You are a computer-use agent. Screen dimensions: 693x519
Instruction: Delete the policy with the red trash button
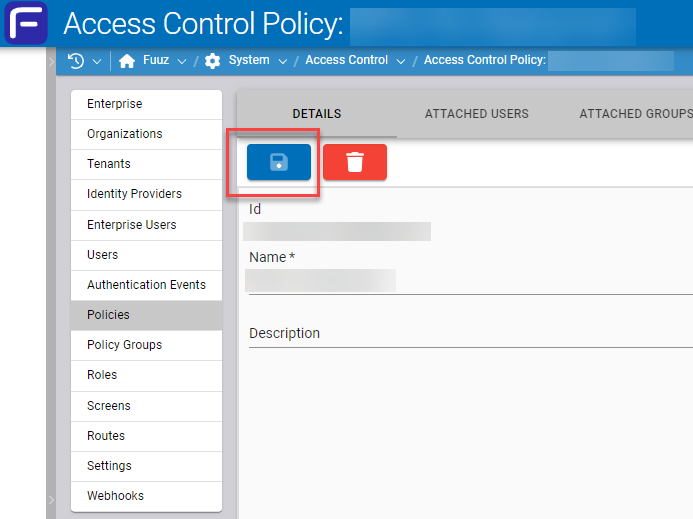pos(355,162)
